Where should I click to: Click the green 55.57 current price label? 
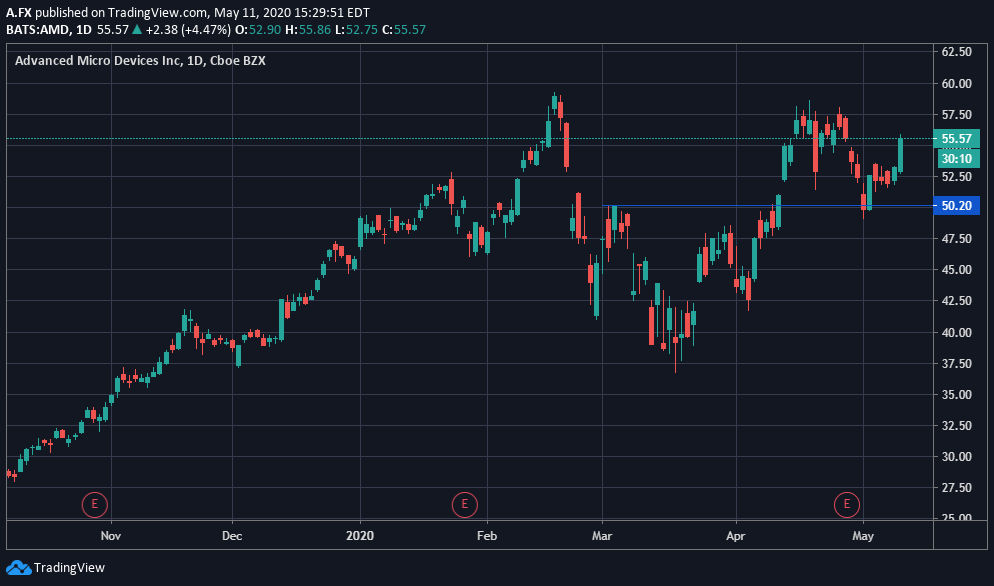(957, 138)
